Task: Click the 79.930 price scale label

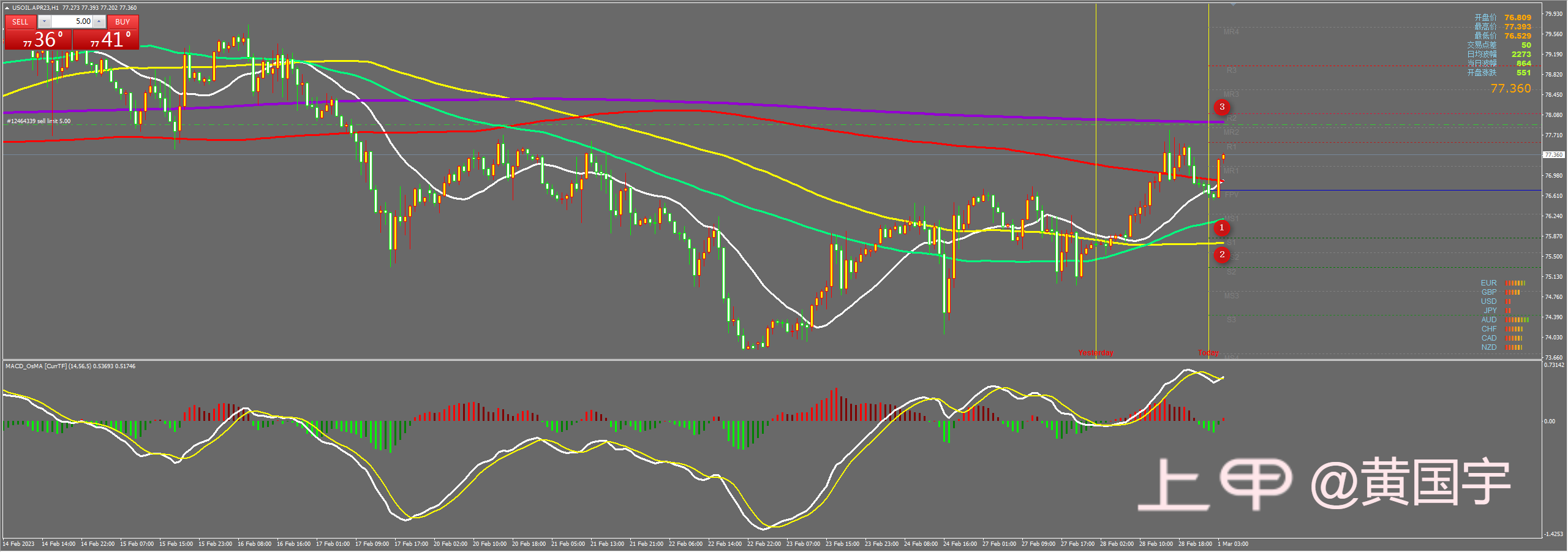Action: [x=1554, y=14]
